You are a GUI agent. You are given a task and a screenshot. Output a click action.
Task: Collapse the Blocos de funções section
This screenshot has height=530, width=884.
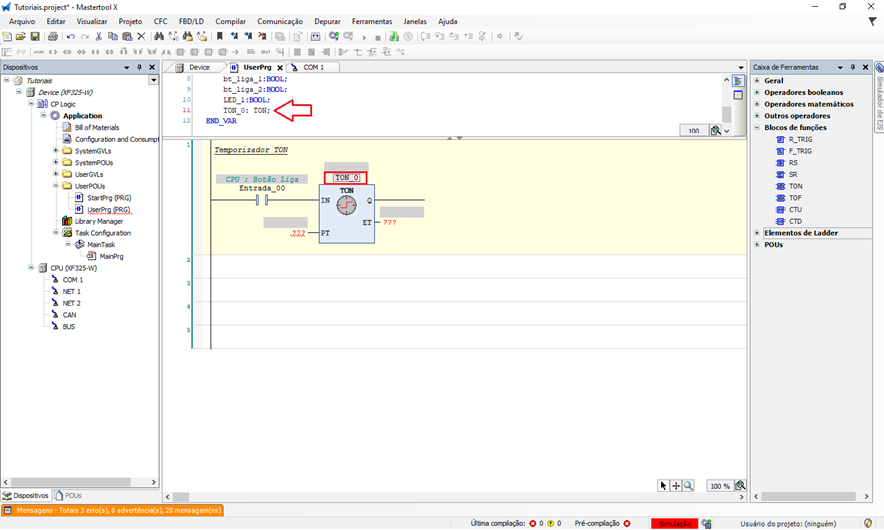tap(757, 128)
